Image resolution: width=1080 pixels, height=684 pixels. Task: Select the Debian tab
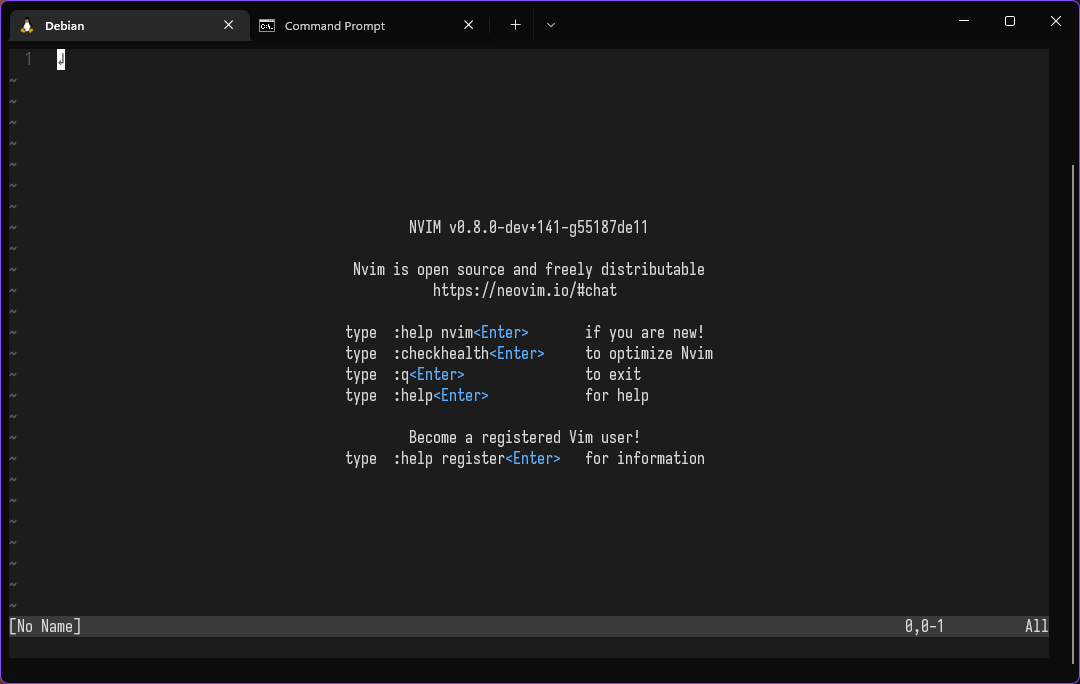[x=120, y=25]
